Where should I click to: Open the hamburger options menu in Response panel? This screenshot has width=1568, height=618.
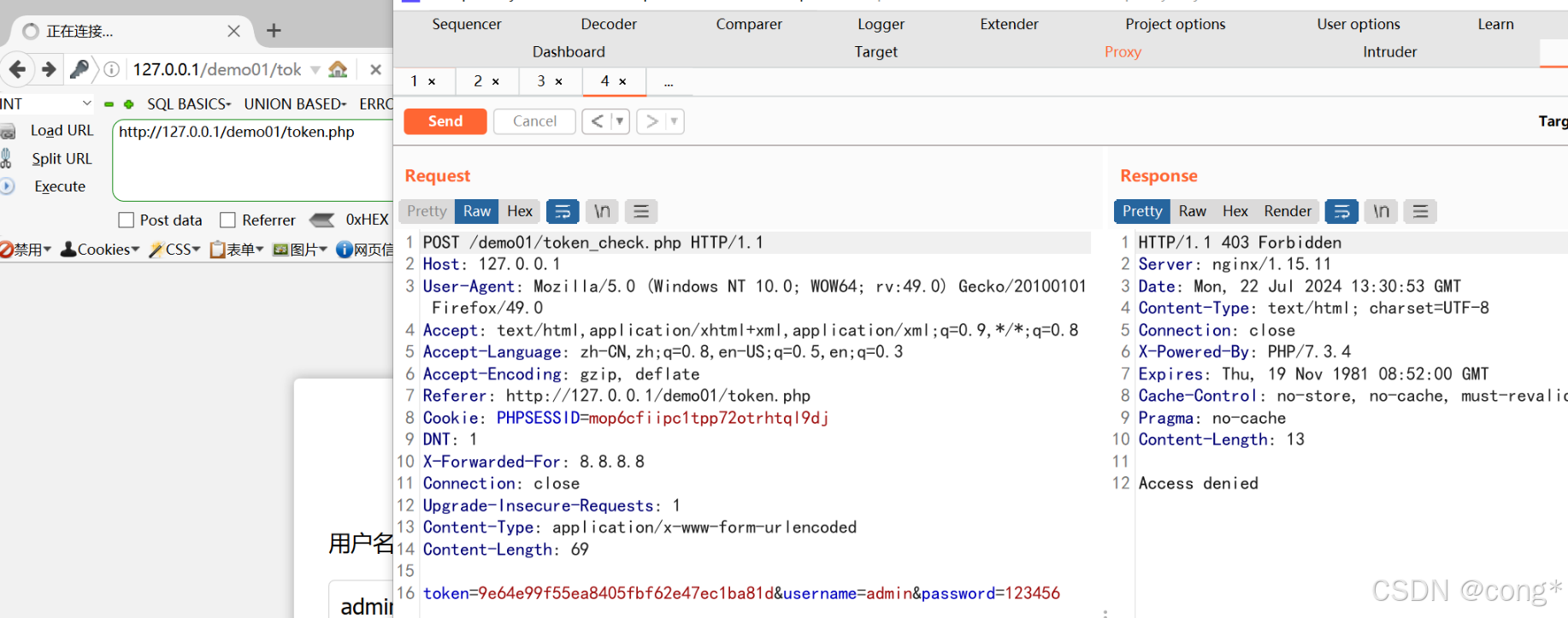1420,211
